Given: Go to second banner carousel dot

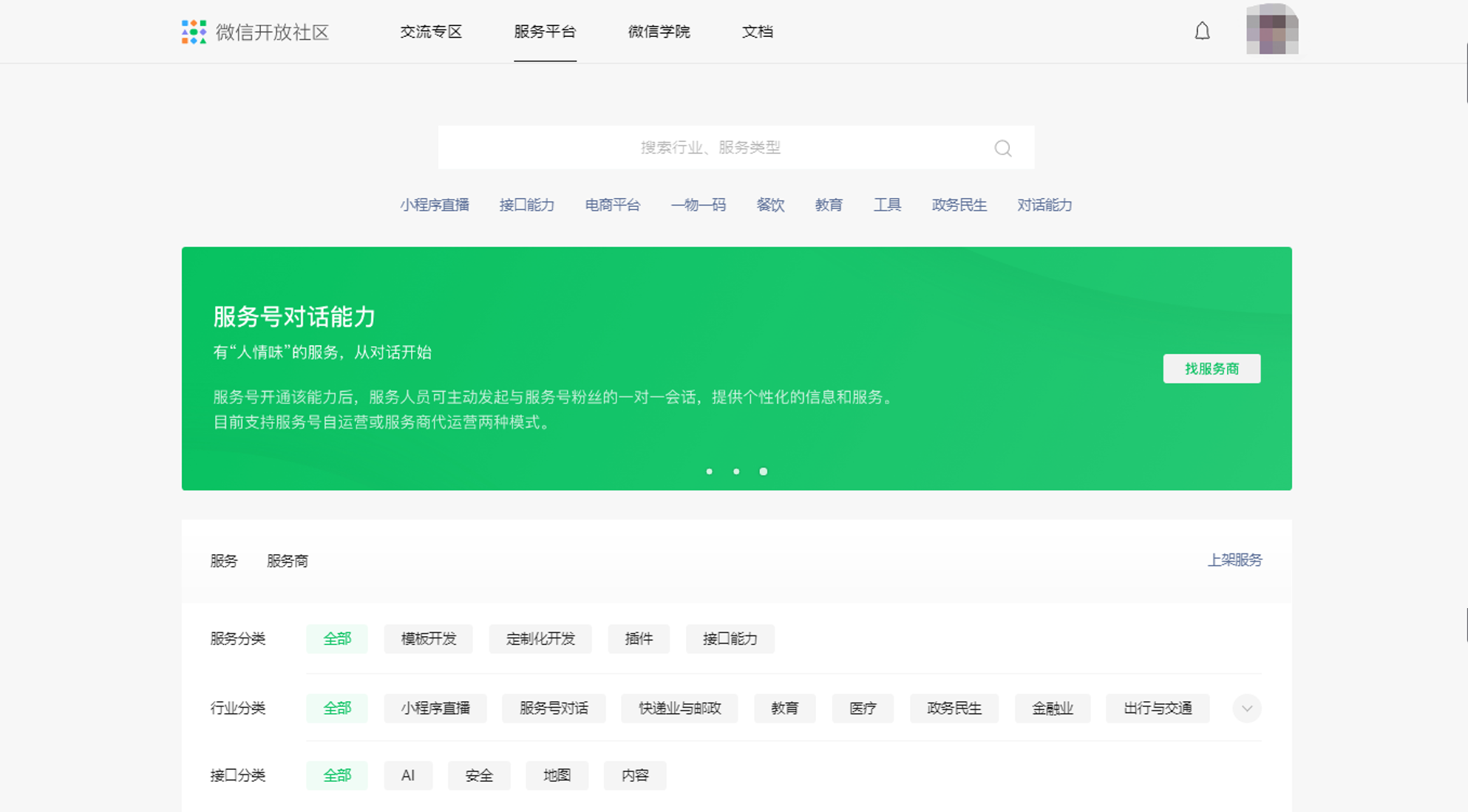Looking at the screenshot, I should [736, 471].
